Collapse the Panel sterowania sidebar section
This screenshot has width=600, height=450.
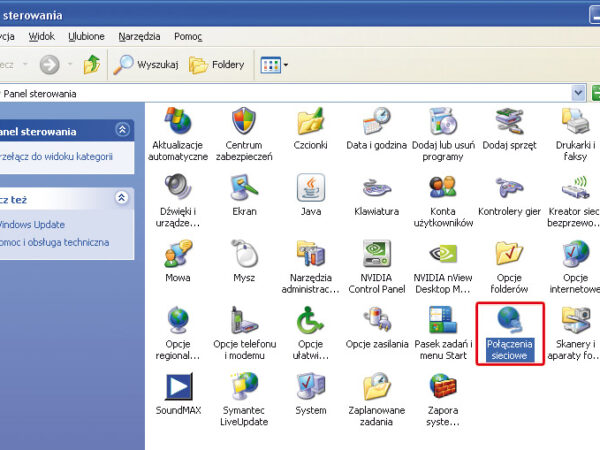tap(122, 130)
